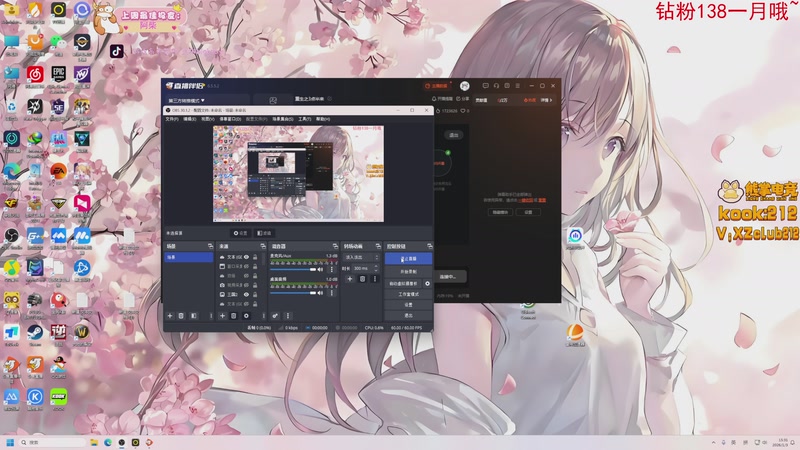Open more options dots in scenes toolbar

point(211,316)
